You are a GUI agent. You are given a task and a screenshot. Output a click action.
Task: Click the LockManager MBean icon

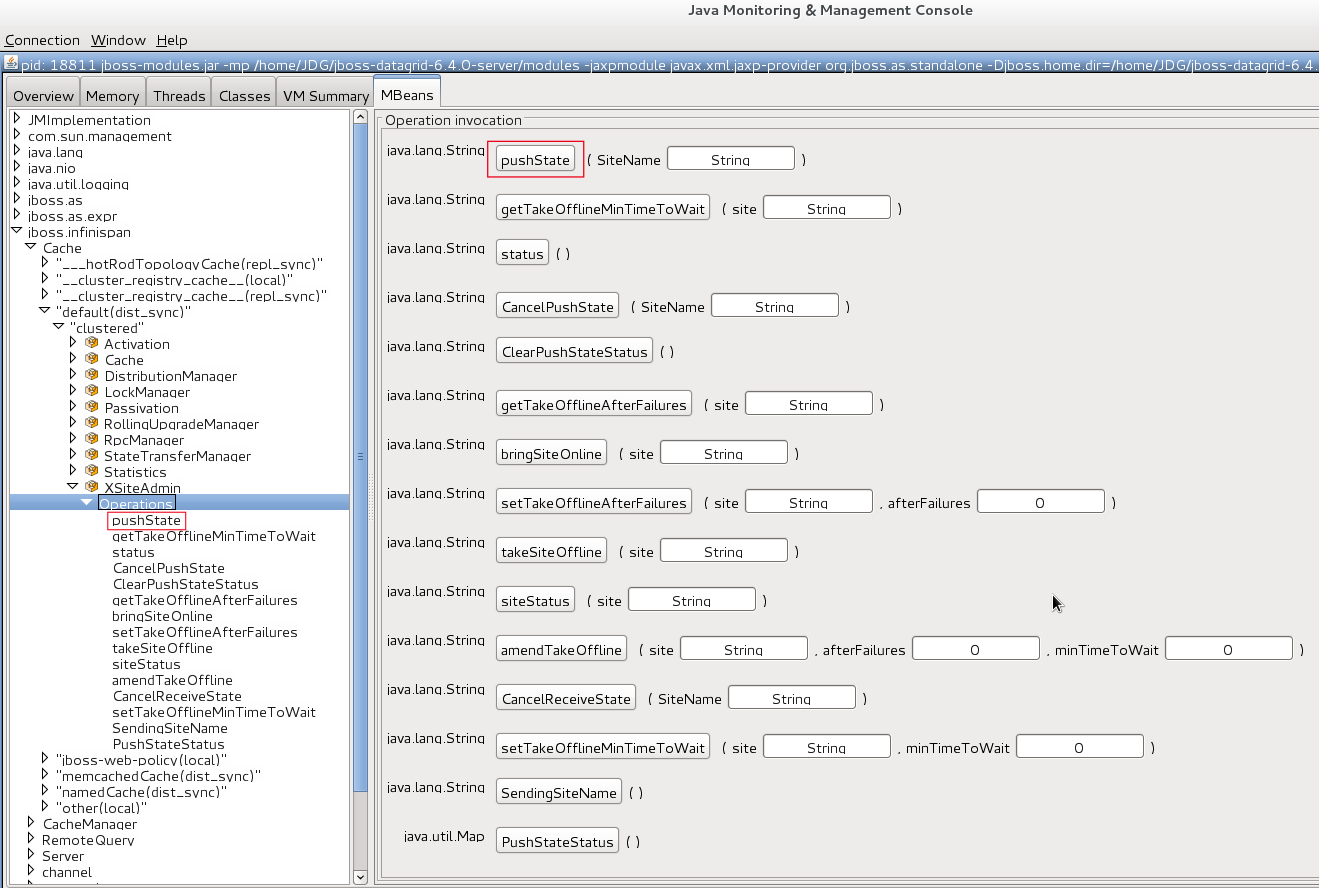92,391
